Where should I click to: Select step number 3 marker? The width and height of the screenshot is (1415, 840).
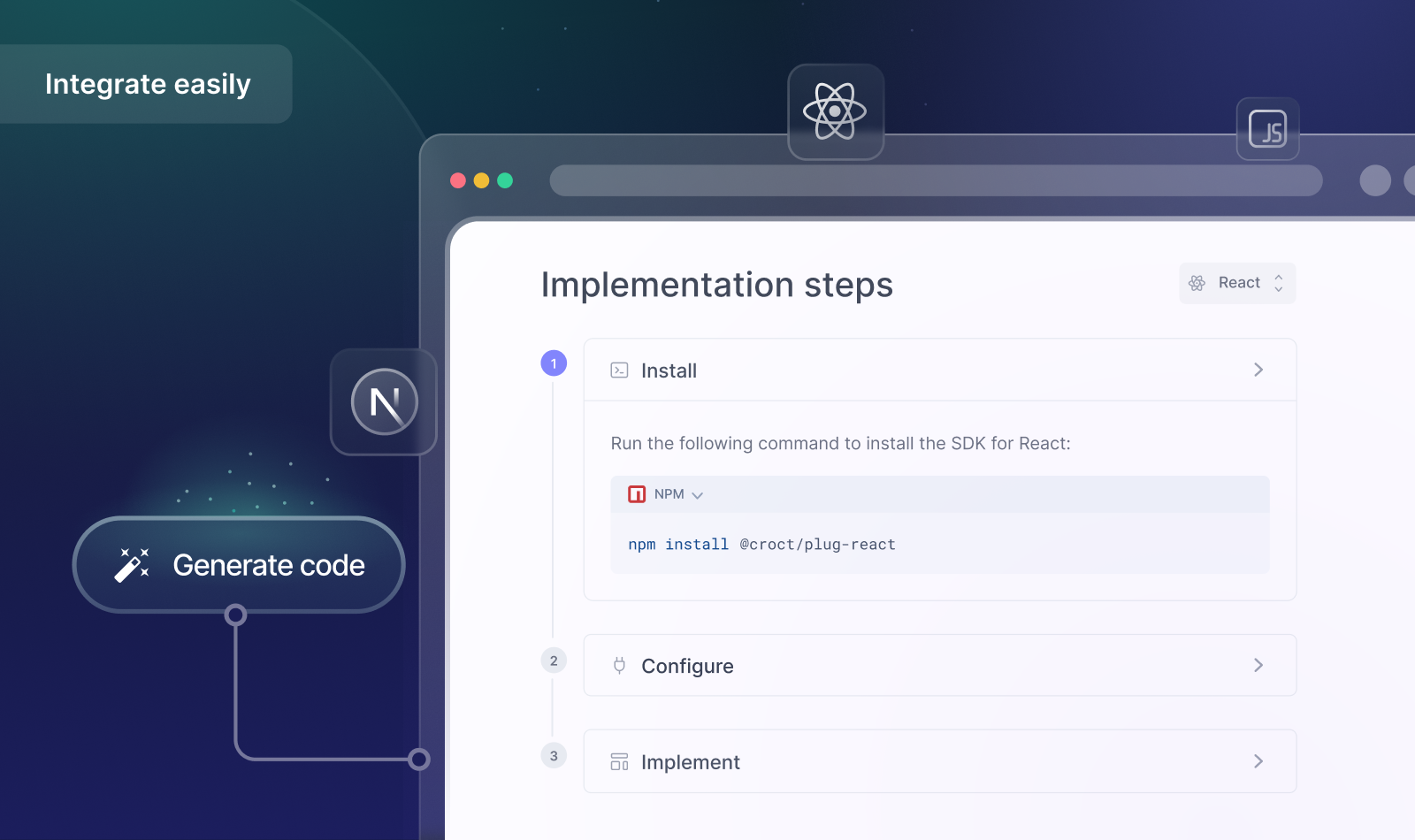[554, 756]
